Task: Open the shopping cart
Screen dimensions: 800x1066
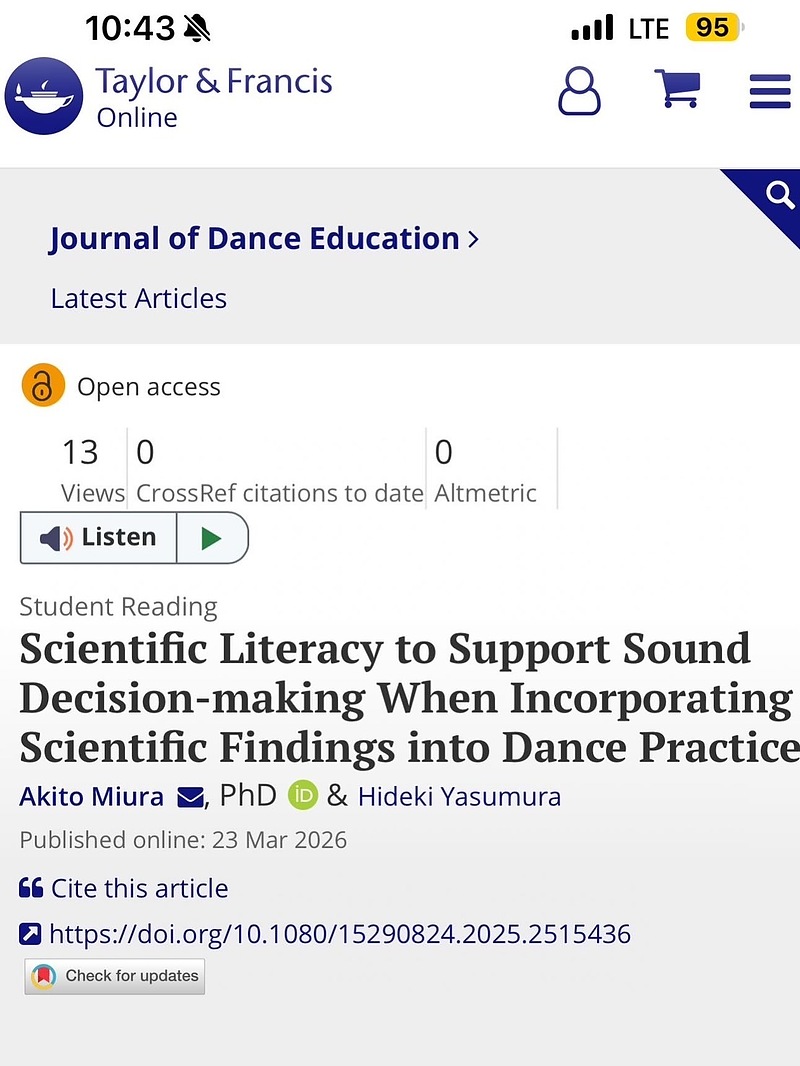Action: [676, 90]
